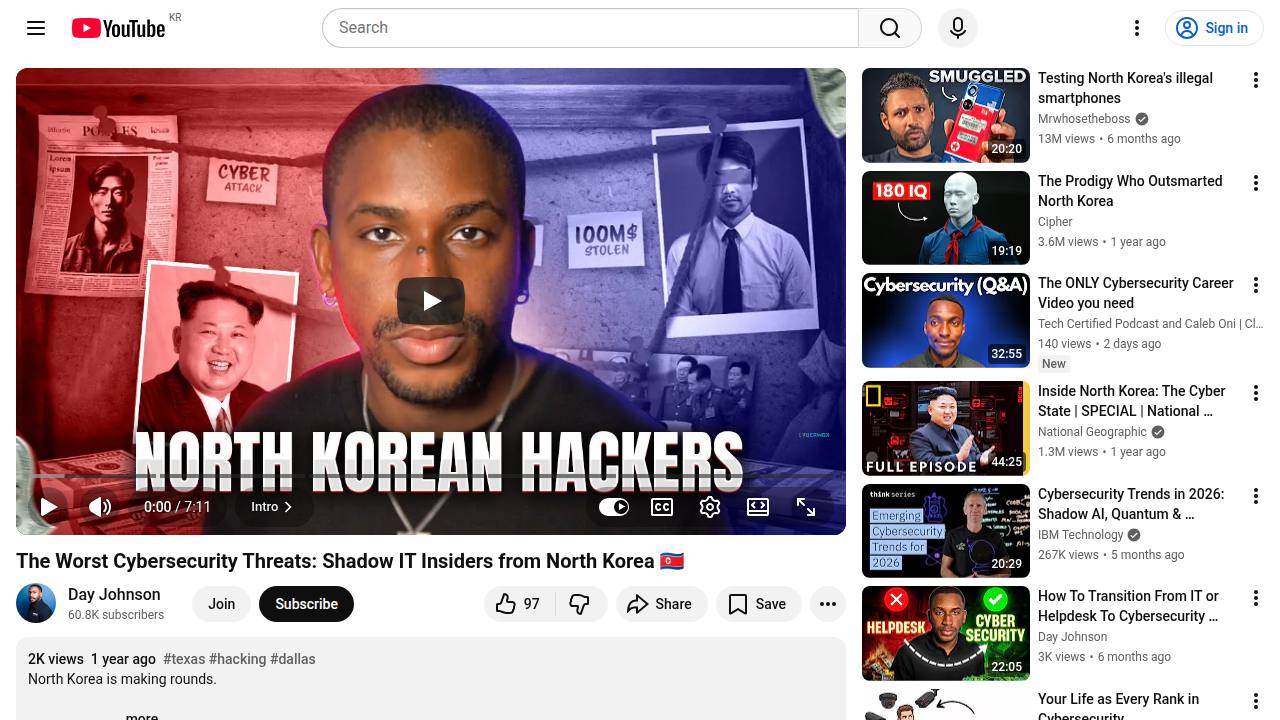The image size is (1280, 720).
Task: Open the #hacking hashtag
Action: [x=238, y=659]
